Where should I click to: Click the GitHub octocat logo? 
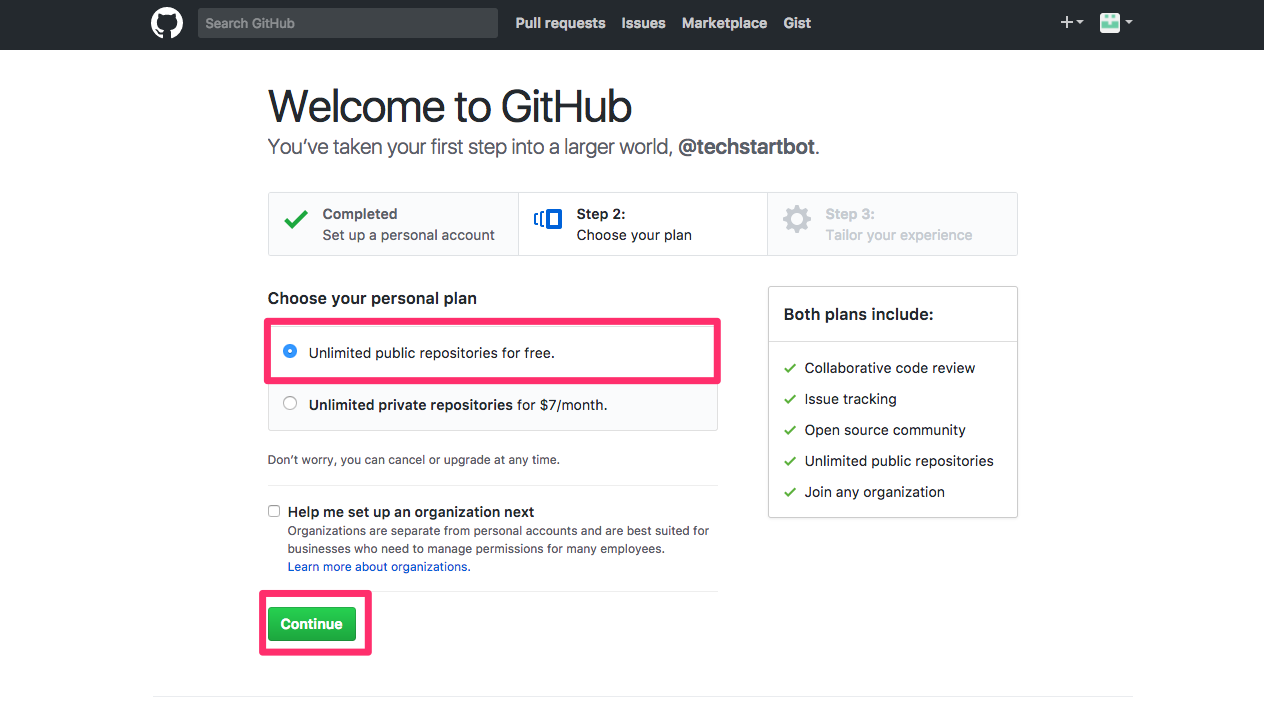[166, 22]
